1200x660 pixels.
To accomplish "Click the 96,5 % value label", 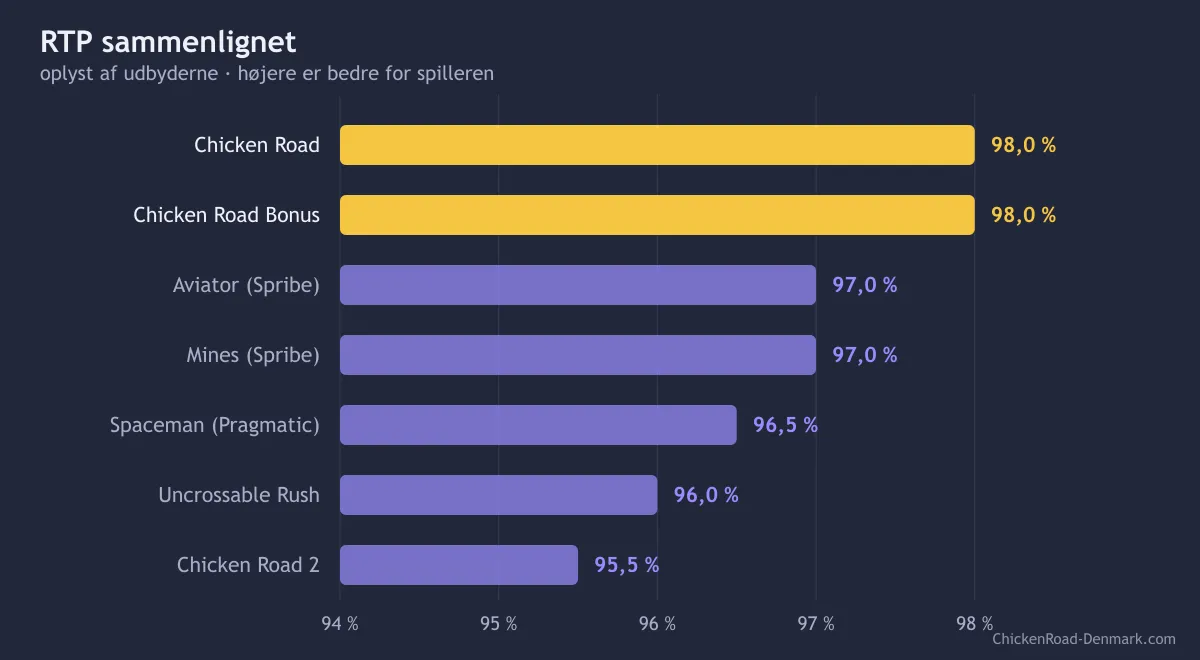I will [785, 425].
